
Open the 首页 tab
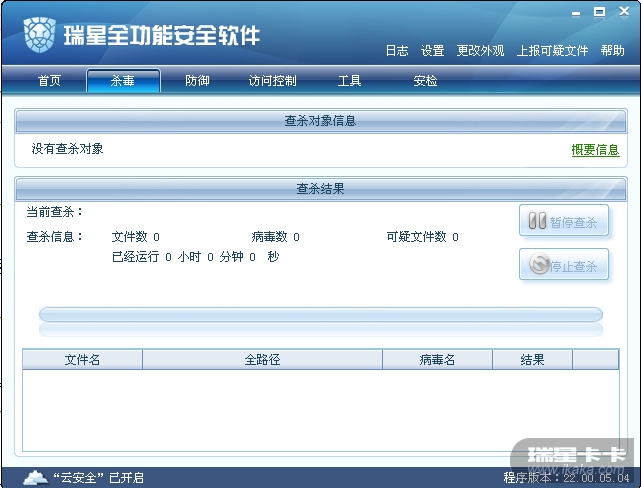tap(49, 81)
